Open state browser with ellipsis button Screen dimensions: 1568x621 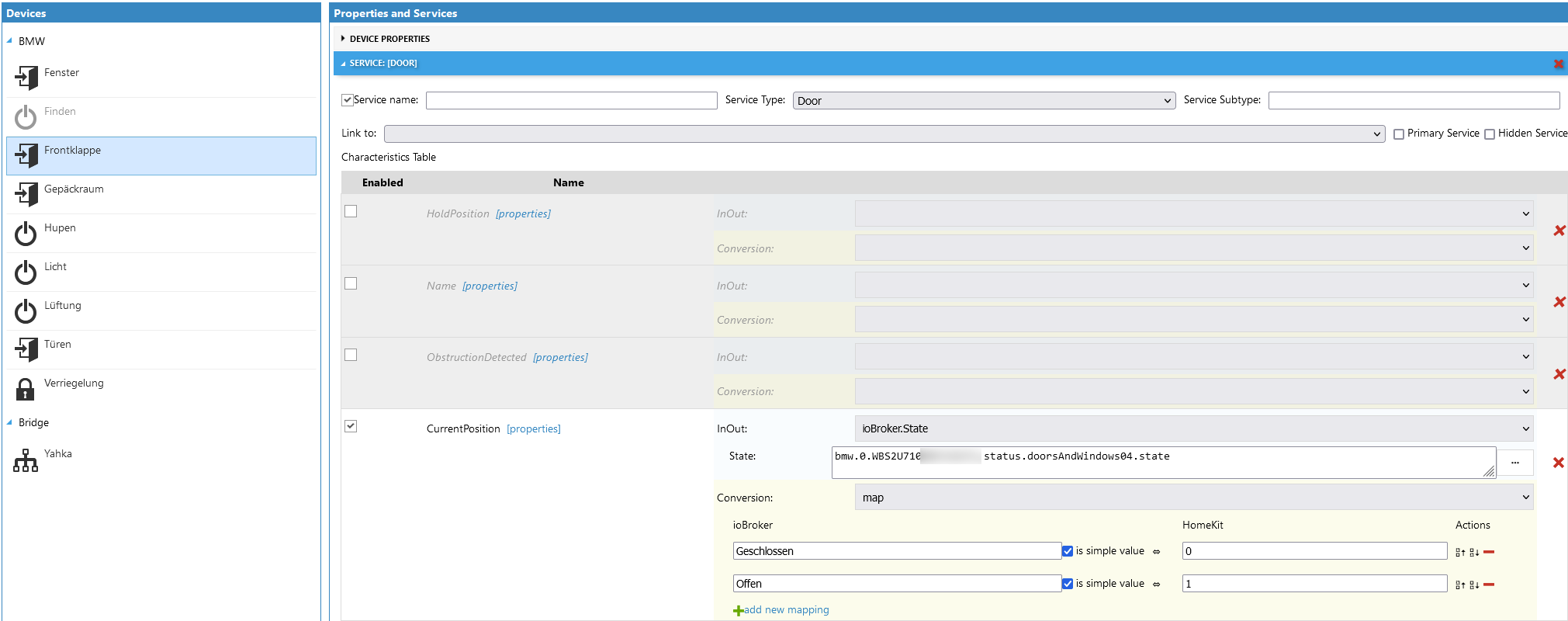[1514, 463]
